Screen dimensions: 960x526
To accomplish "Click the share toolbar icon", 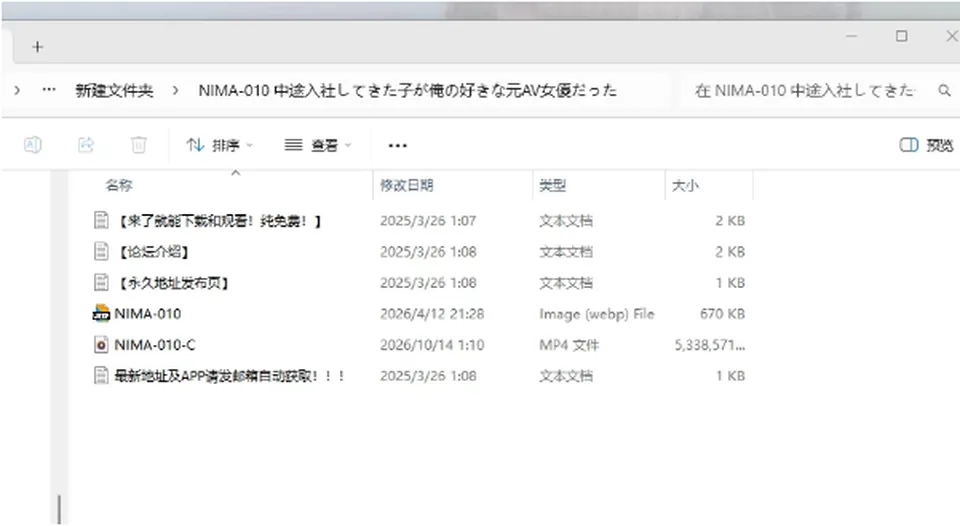I will [x=86, y=145].
